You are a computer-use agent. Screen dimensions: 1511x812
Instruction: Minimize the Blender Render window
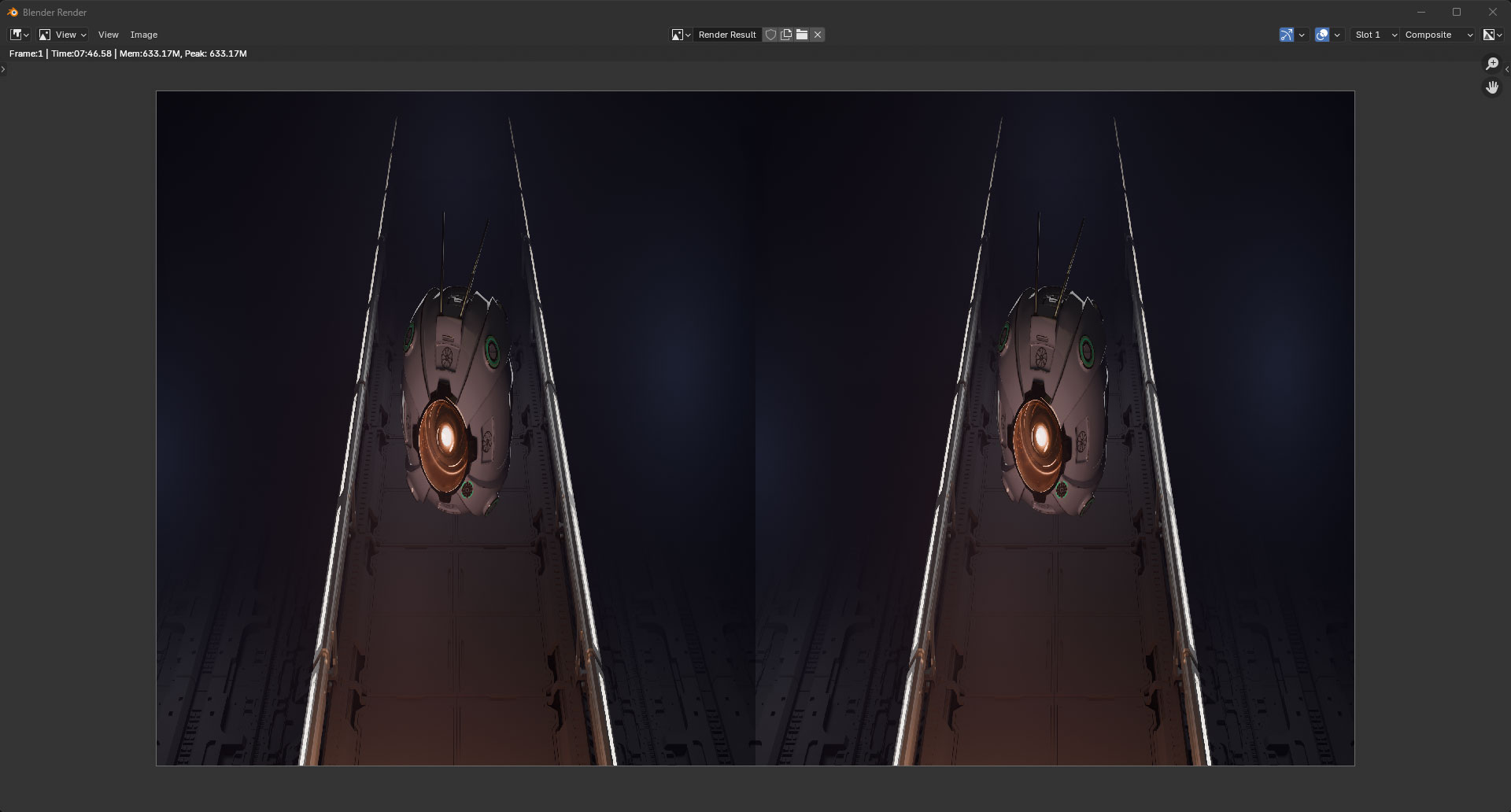1420,12
